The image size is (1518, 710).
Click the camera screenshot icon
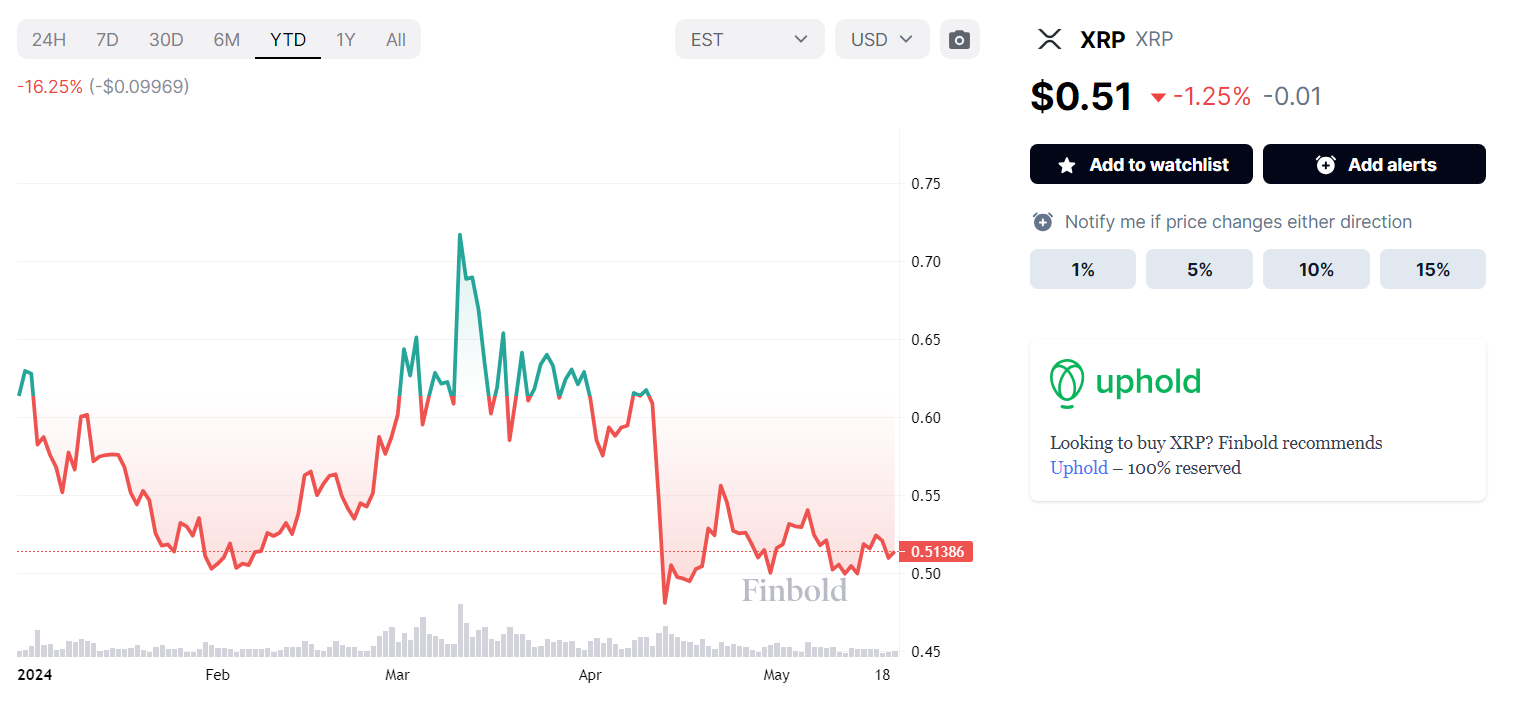[x=959, y=40]
